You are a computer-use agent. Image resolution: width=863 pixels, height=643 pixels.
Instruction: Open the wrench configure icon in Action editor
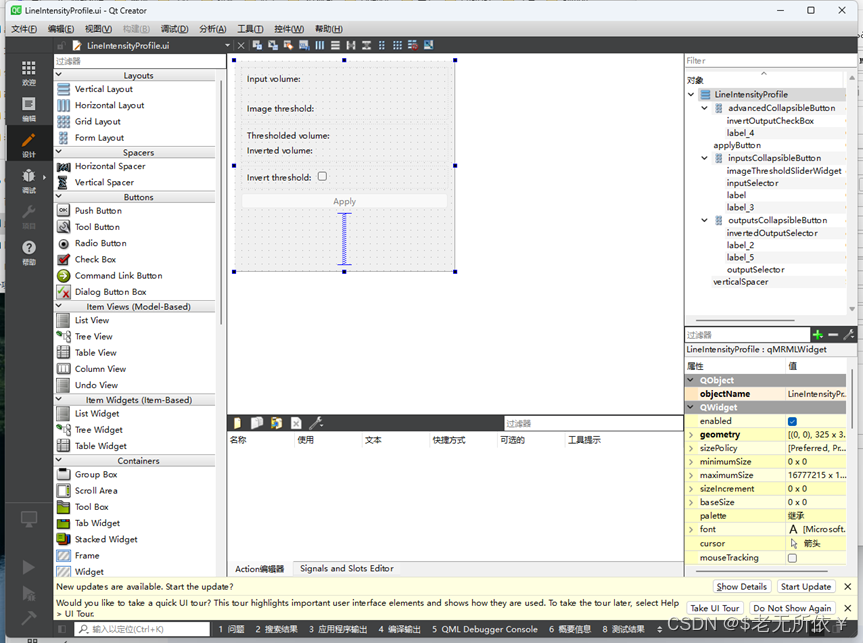tap(316, 423)
